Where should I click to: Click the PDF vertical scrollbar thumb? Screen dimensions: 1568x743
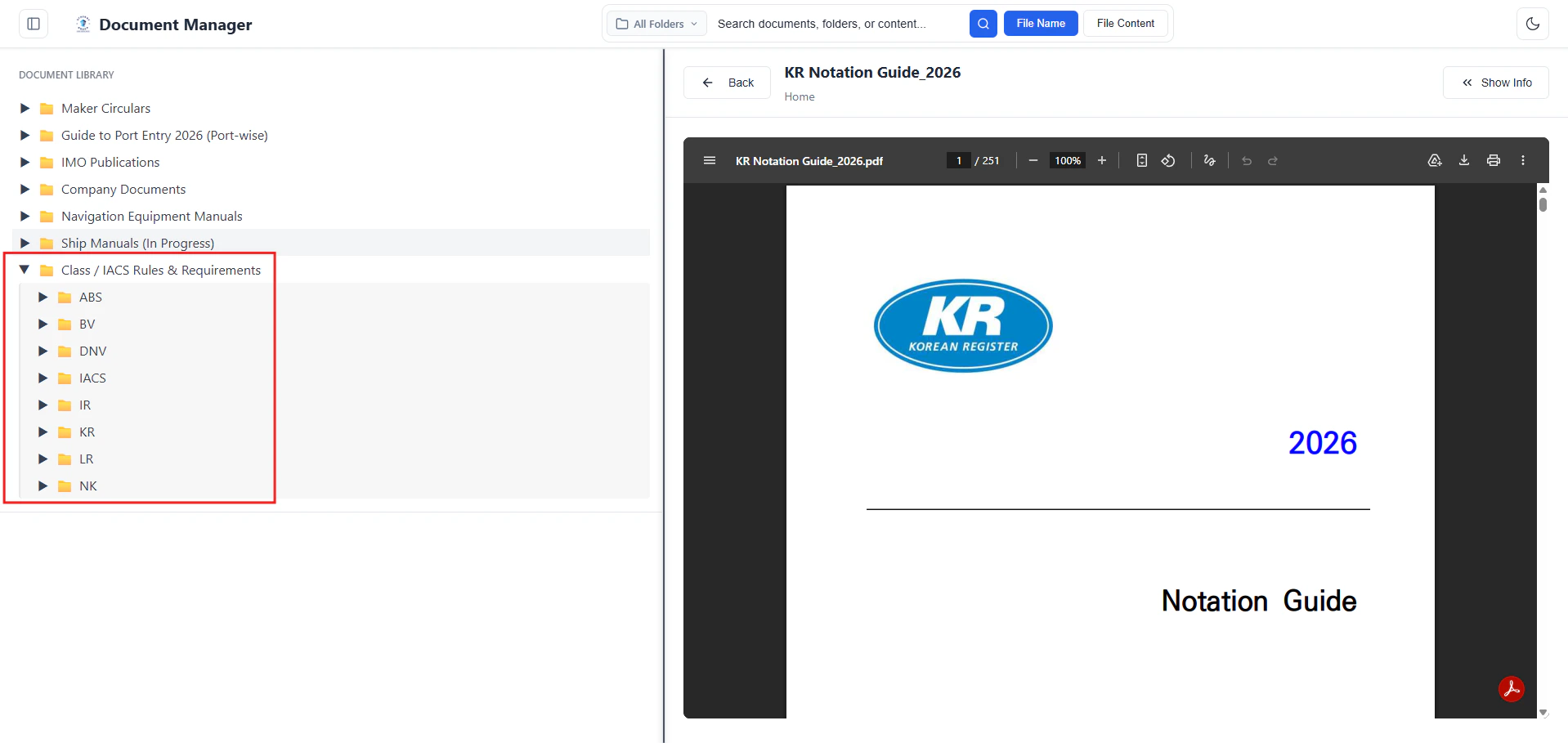(1543, 204)
